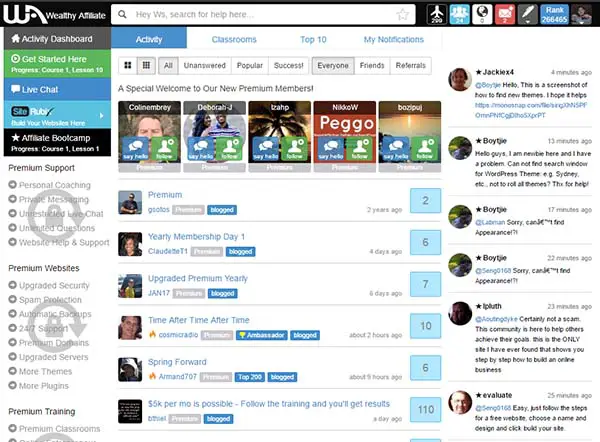
Task: Say hello to bozipuj
Action: pos(396,149)
